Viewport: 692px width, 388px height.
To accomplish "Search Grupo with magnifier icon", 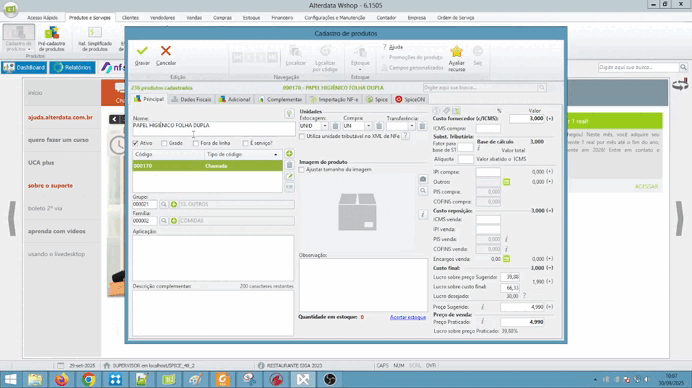I will point(164,204).
